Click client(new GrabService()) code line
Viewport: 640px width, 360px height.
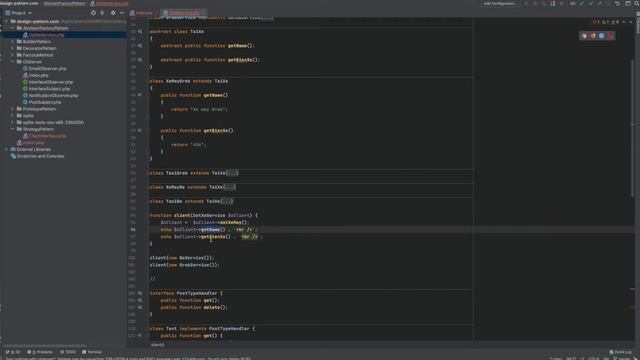click(184, 265)
